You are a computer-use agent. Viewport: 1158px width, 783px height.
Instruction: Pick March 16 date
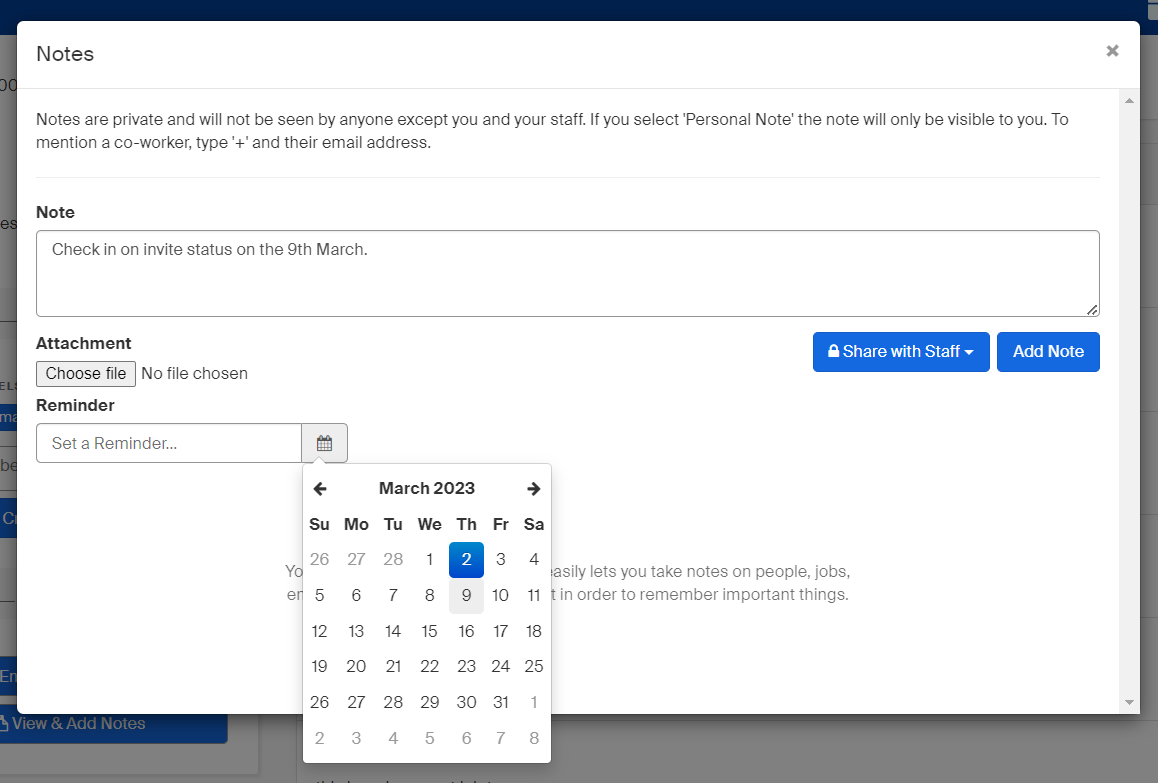click(x=466, y=632)
